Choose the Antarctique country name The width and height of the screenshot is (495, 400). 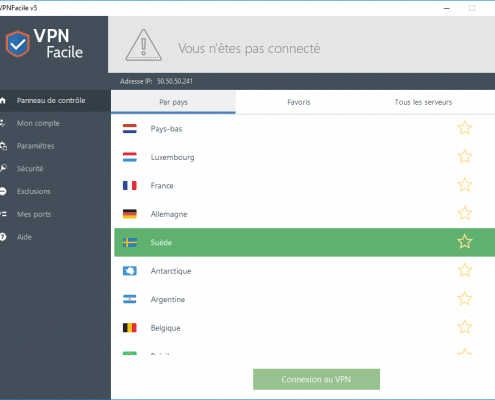171,271
